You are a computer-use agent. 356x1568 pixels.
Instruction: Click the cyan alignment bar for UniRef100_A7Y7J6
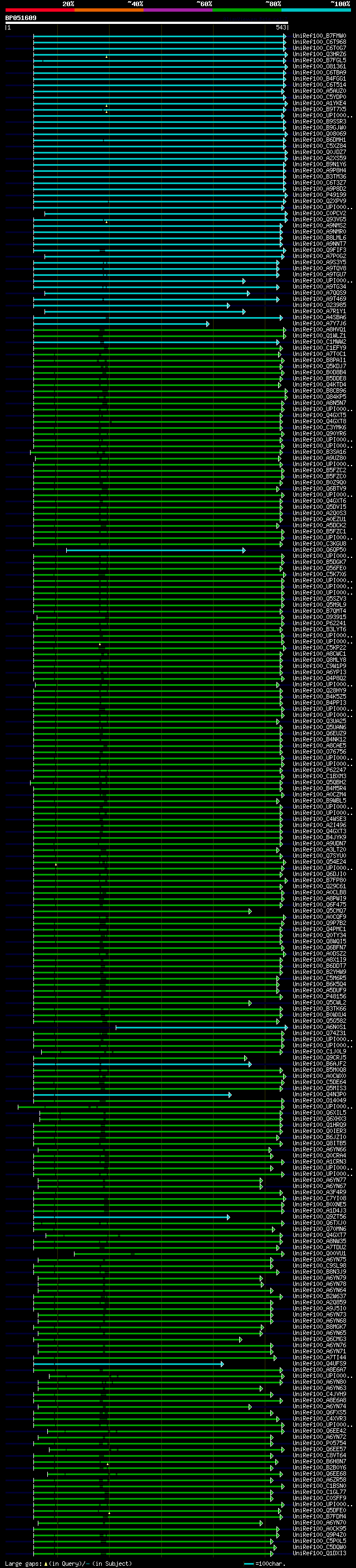121,324
